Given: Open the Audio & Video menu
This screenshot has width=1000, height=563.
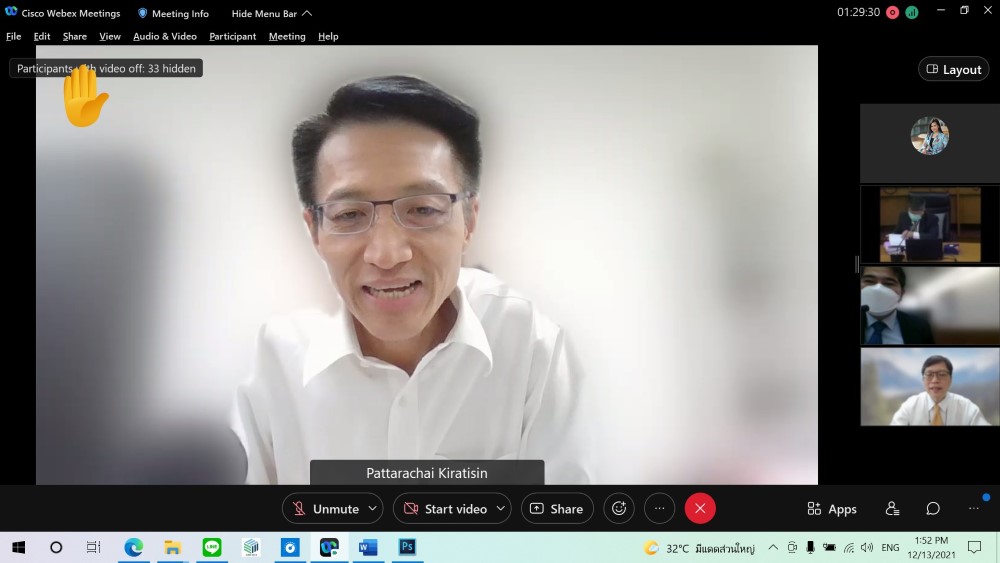Looking at the screenshot, I should pyautogui.click(x=165, y=36).
